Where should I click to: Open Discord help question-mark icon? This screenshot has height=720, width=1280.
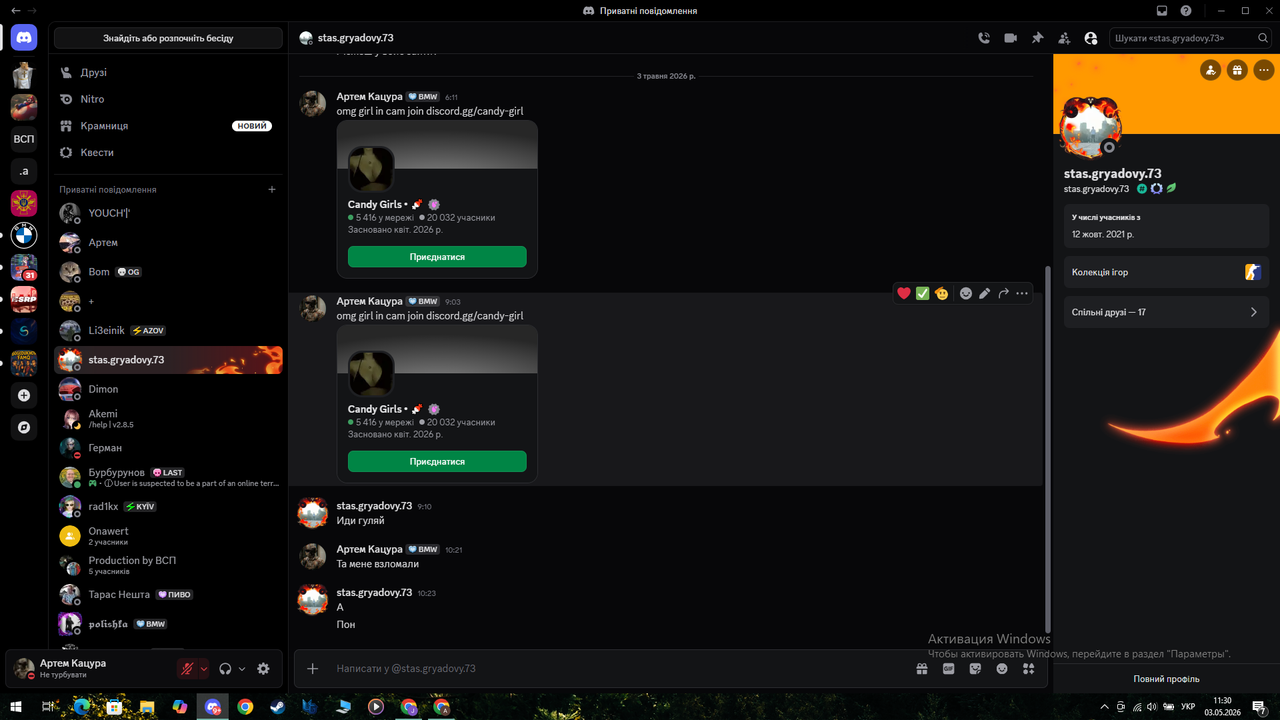(1186, 11)
